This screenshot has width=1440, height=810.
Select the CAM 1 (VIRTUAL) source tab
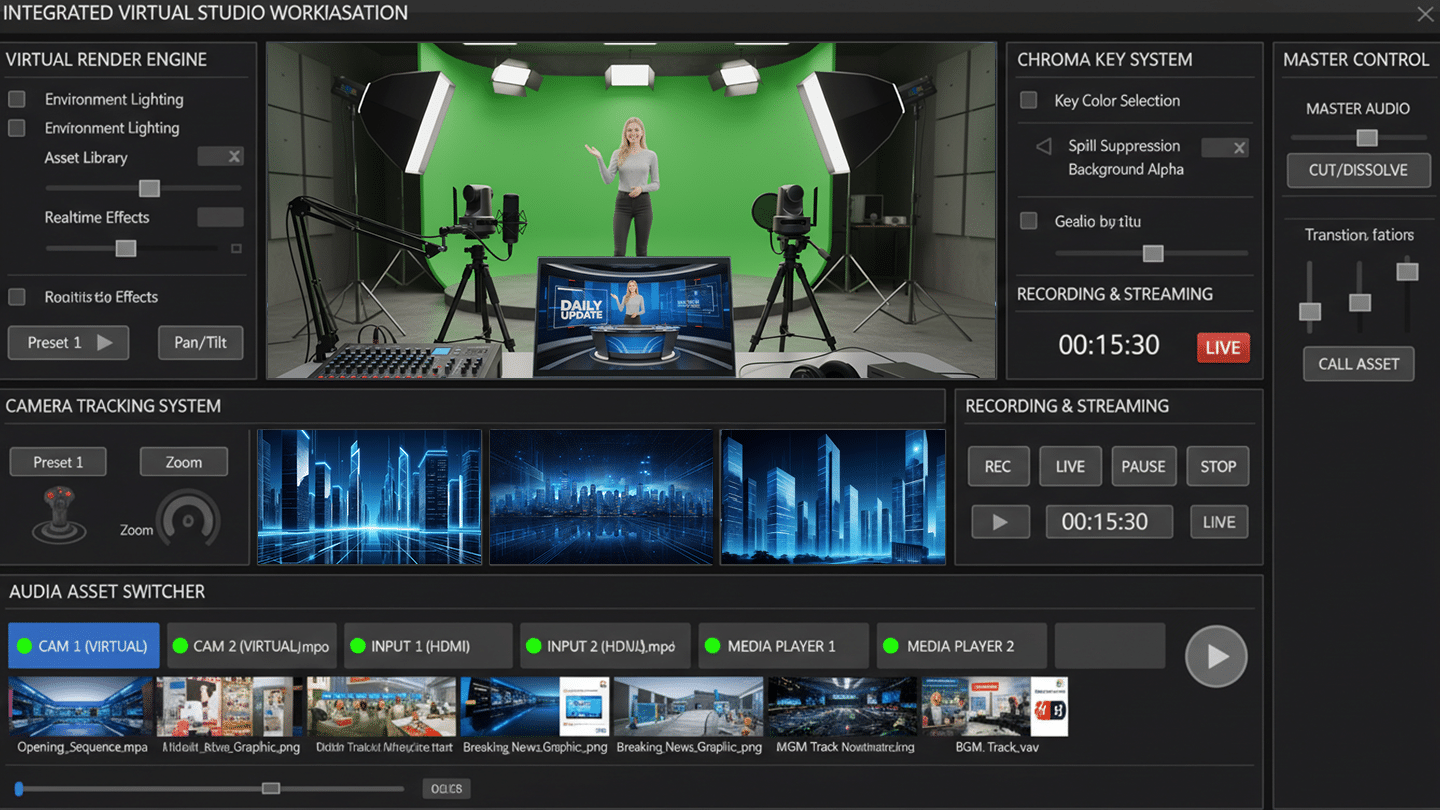(x=83, y=645)
